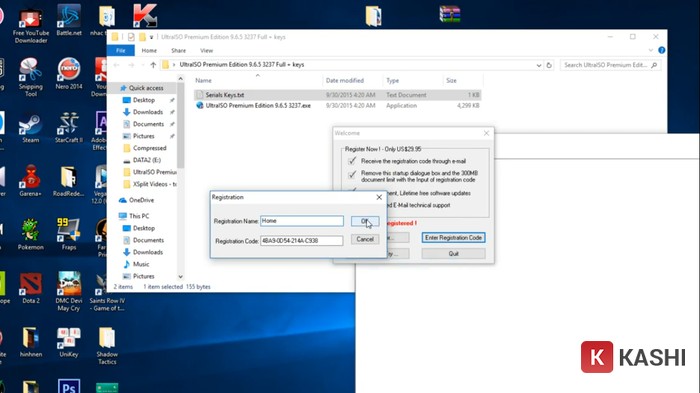The width and height of the screenshot is (700, 393).
Task: Click Cancel in Registration dialog
Action: click(365, 239)
